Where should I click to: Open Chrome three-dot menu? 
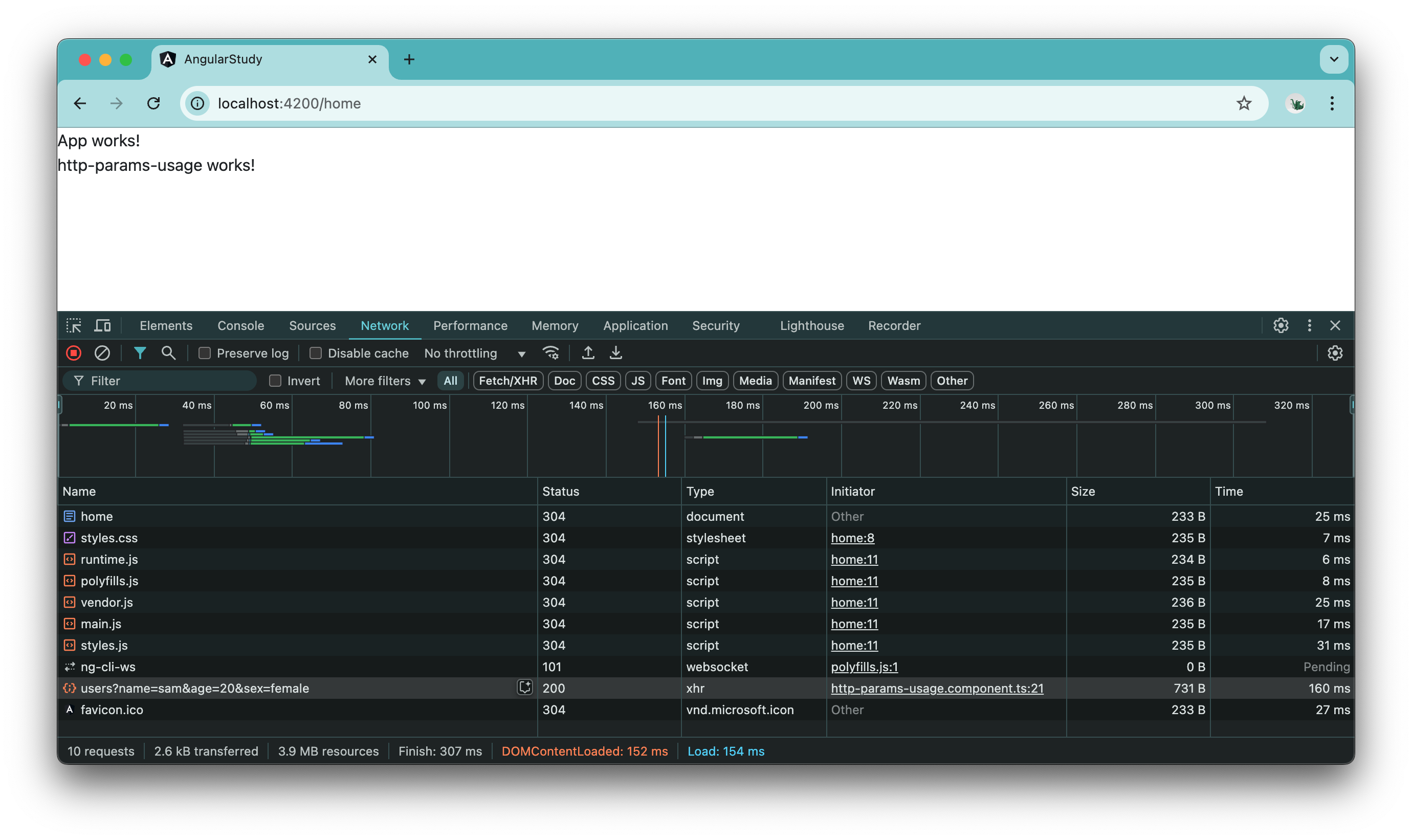tap(1332, 103)
